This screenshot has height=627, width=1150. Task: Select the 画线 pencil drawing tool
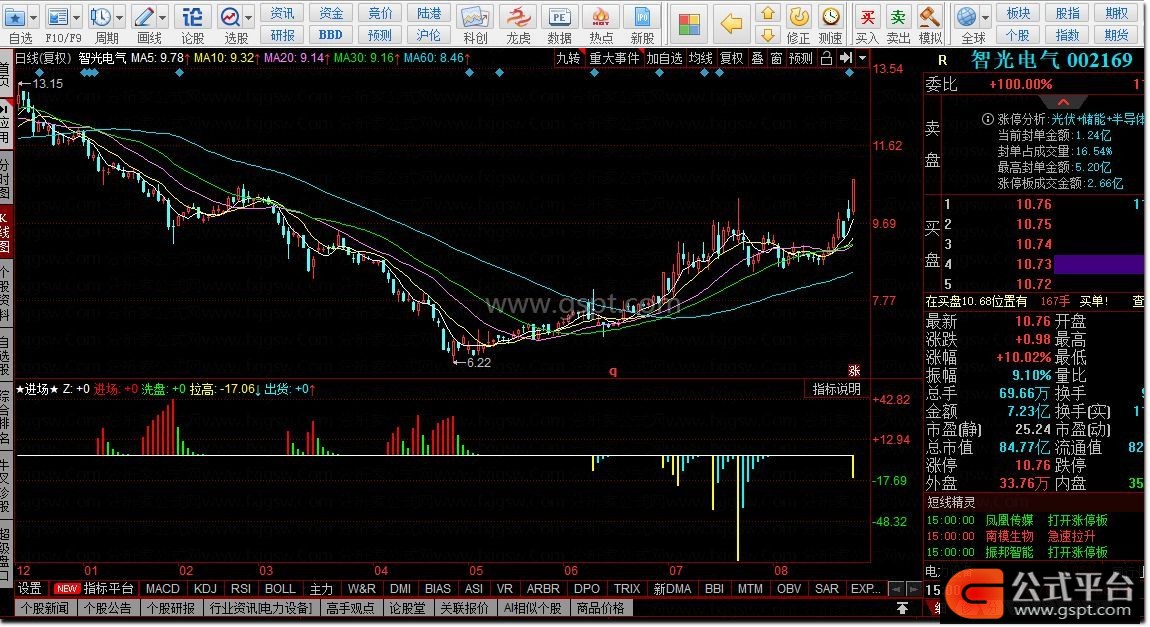point(144,17)
